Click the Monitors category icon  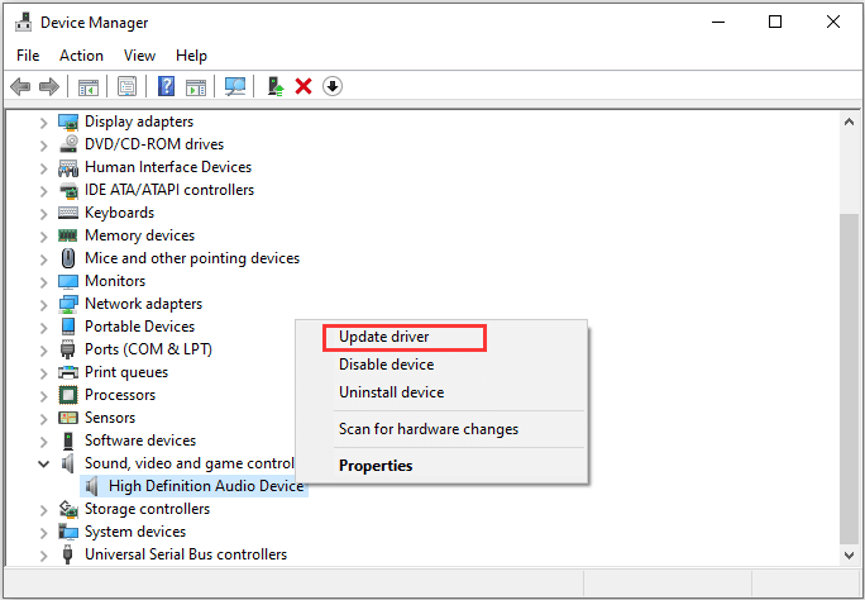(68, 281)
